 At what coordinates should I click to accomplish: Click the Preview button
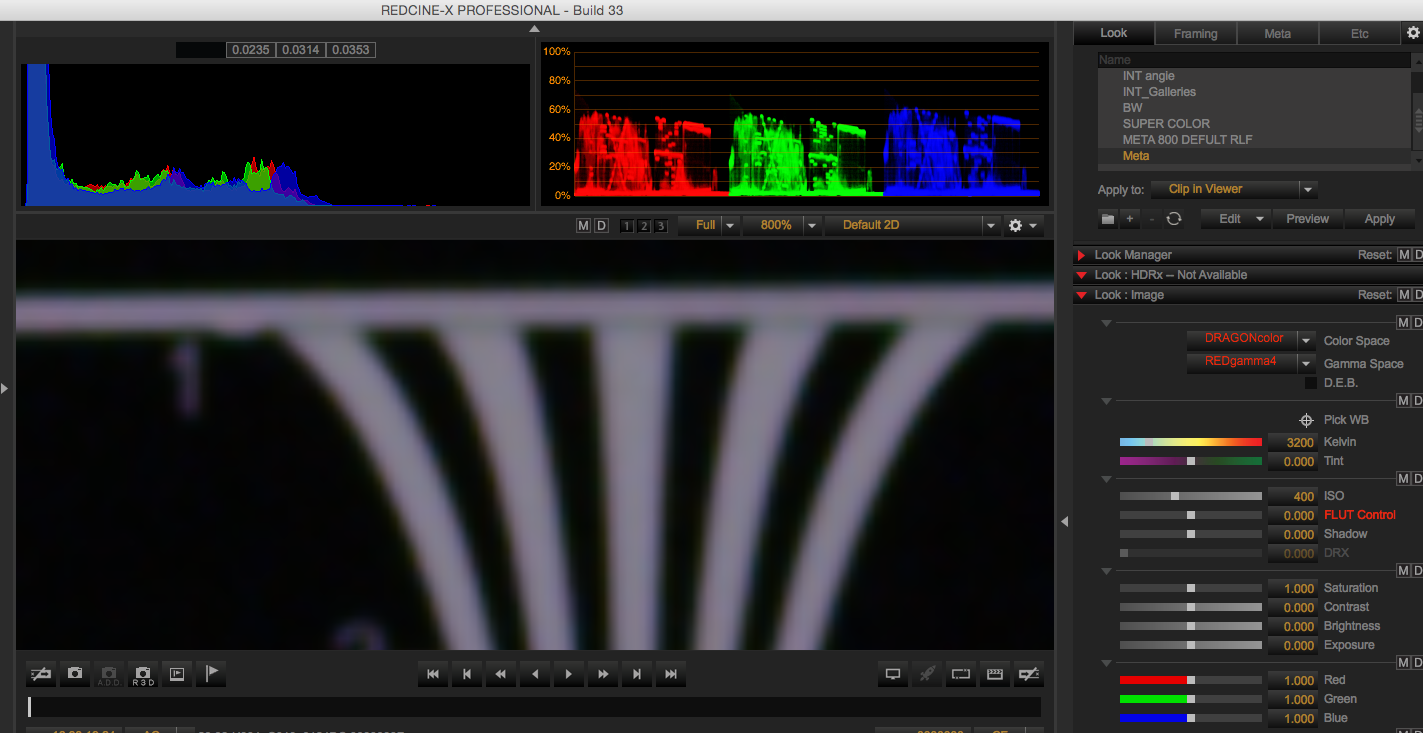pos(1308,219)
